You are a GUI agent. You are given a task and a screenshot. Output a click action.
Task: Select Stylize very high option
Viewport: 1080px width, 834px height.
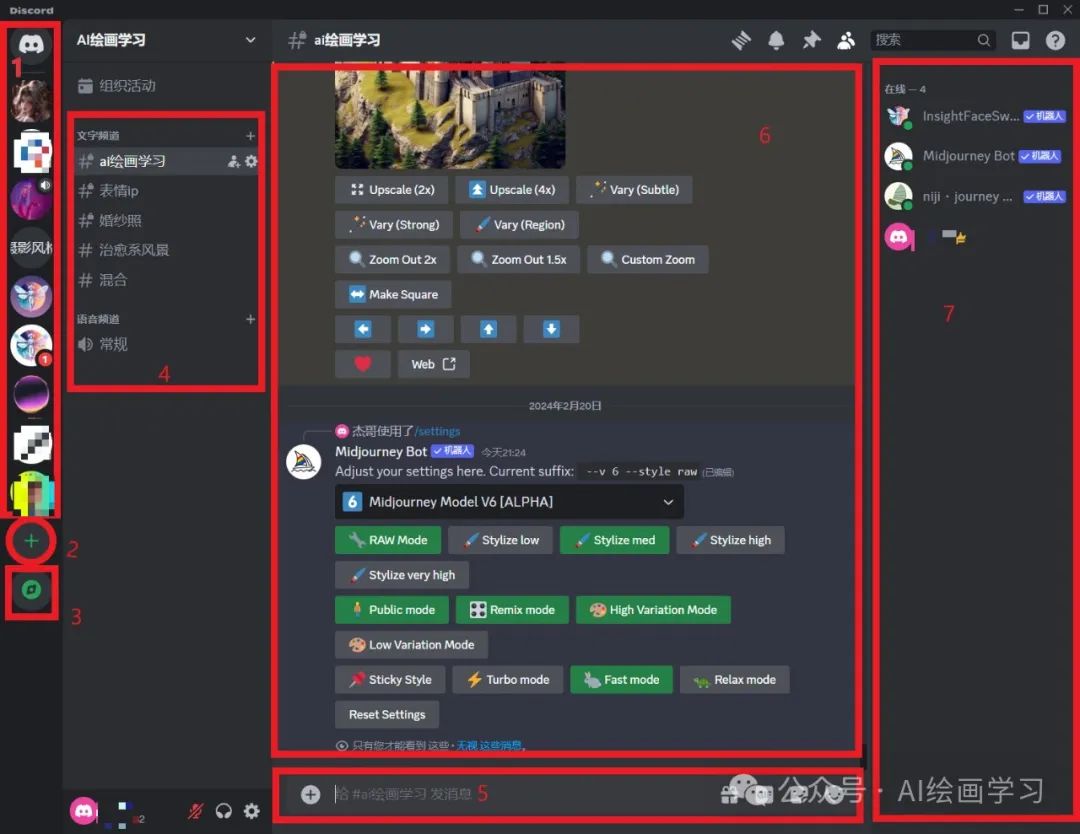click(402, 575)
